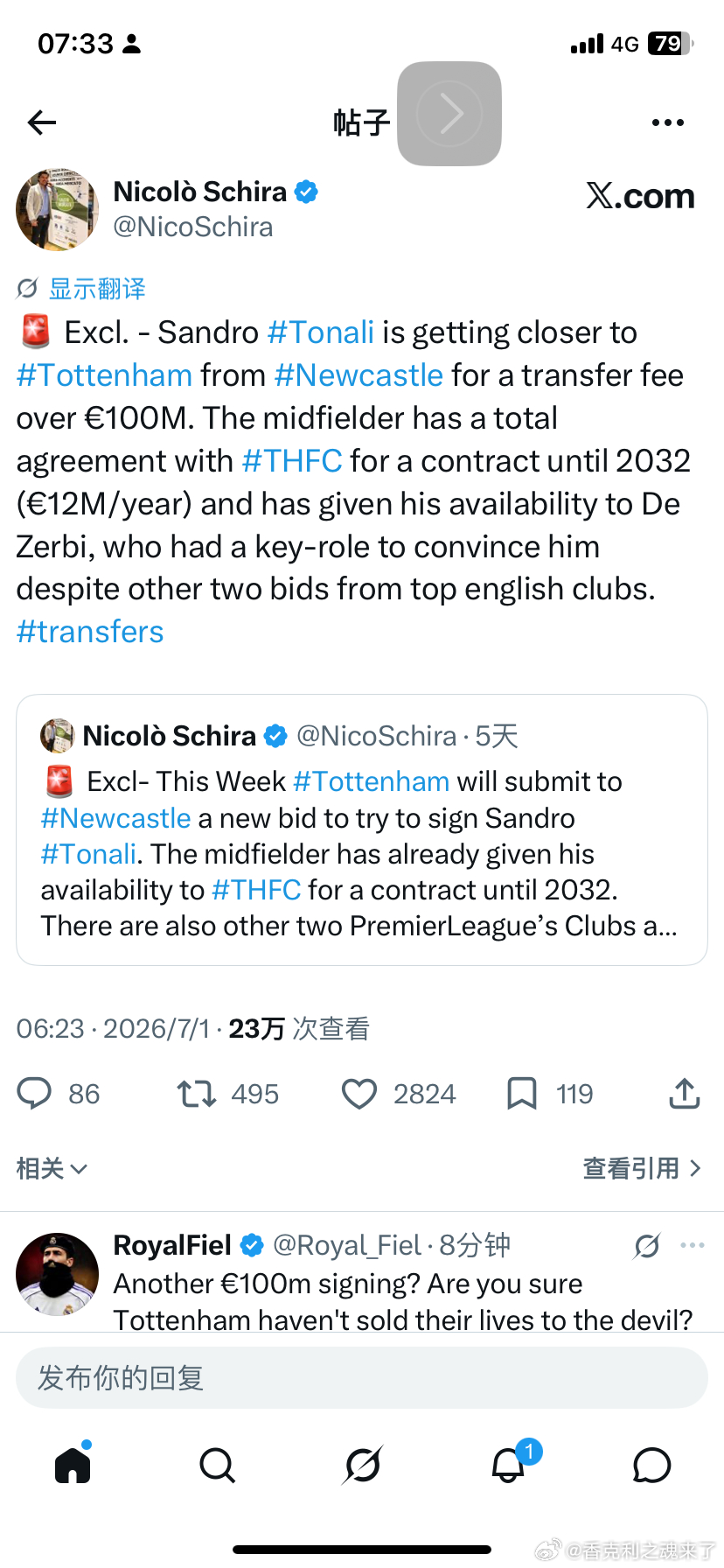Viewport: 724px width, 1568px height.
Task: Tap the repost icon with 495 count
Action: click(197, 1094)
